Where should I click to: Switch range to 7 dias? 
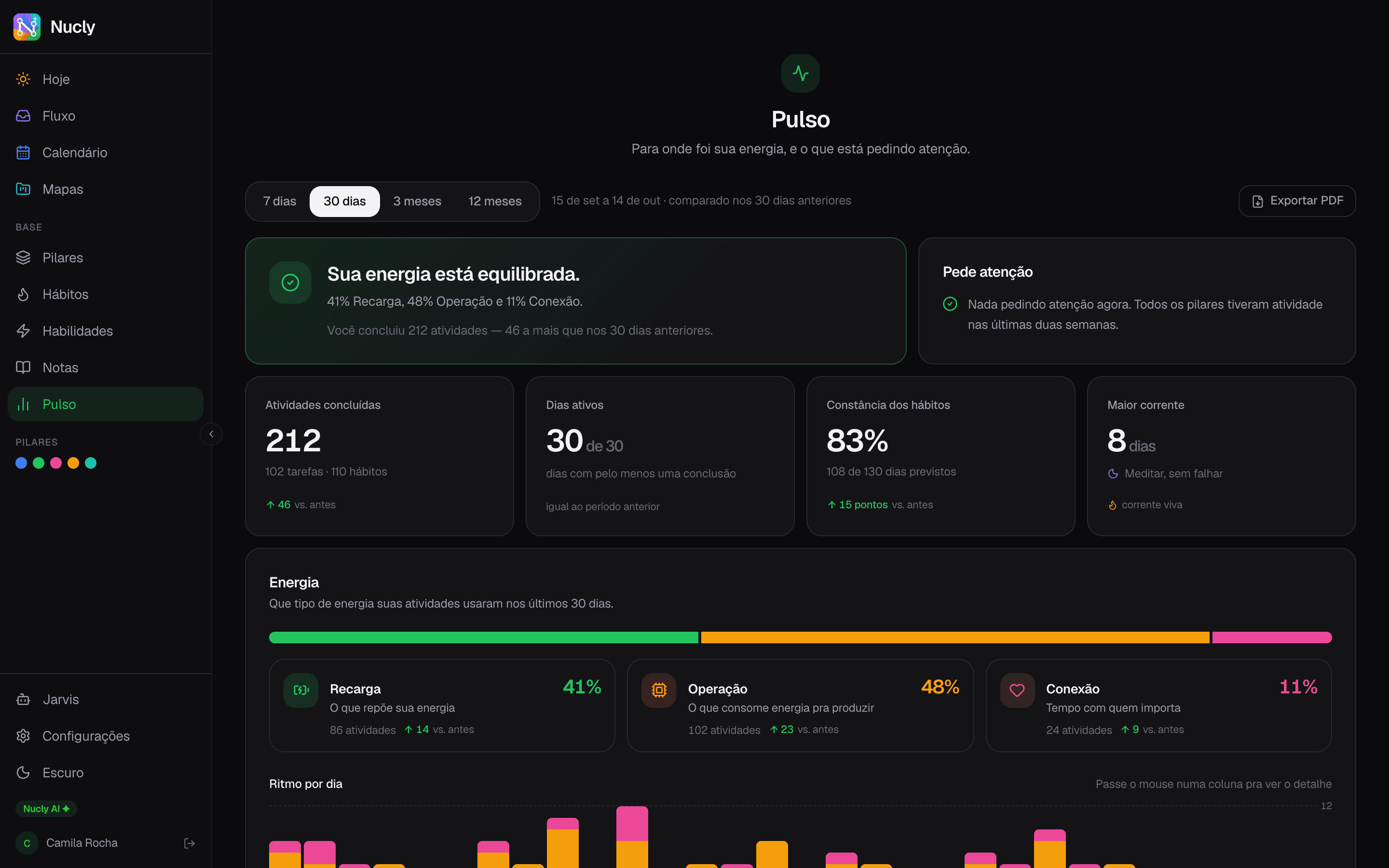[280, 202]
